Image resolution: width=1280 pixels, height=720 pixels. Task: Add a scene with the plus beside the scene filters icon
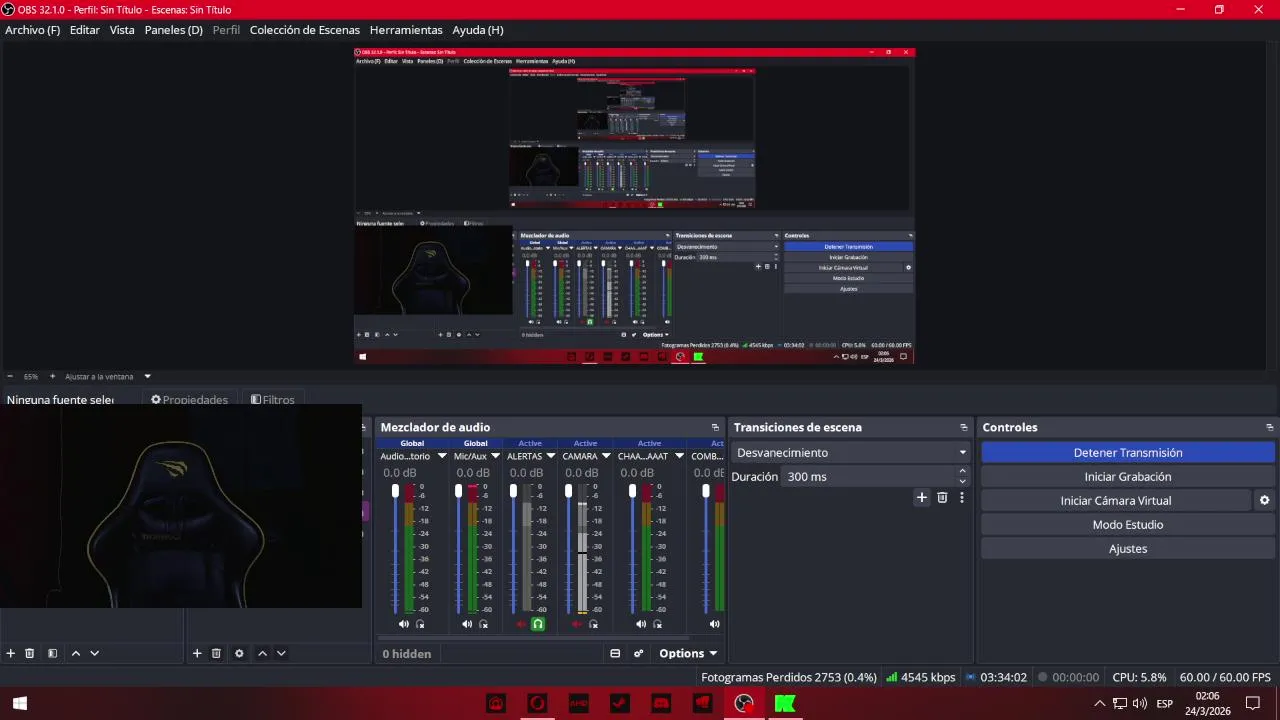11,653
